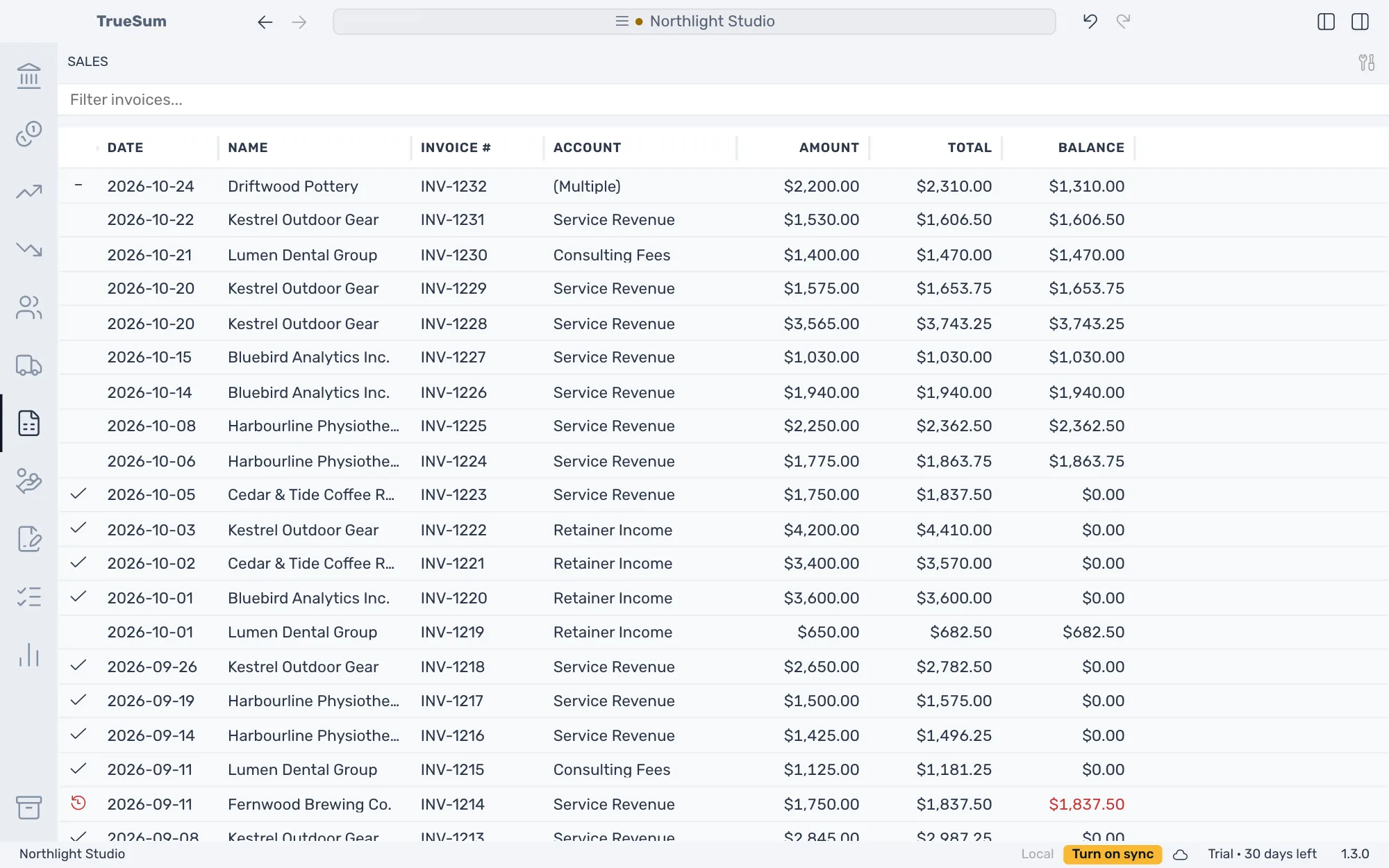Open the coins and clock sidebar icon
Viewport: 1389px width, 868px height.
(28, 133)
